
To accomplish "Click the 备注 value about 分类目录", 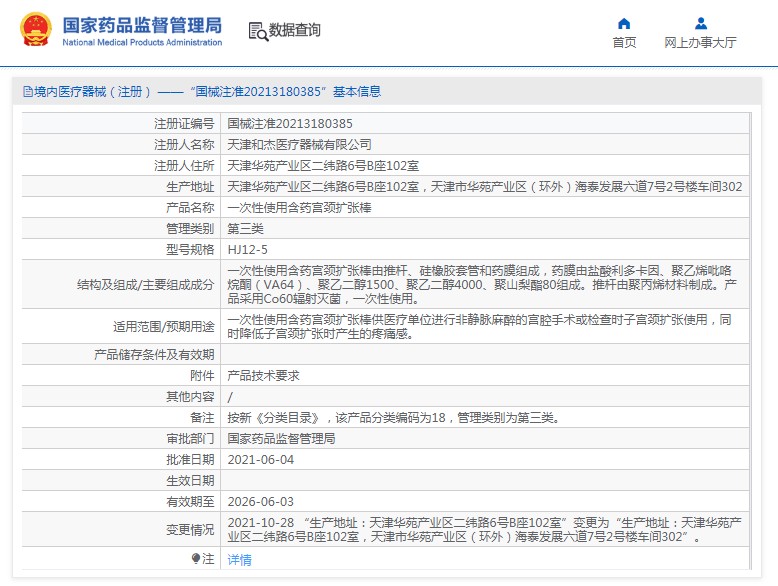I will [x=394, y=418].
